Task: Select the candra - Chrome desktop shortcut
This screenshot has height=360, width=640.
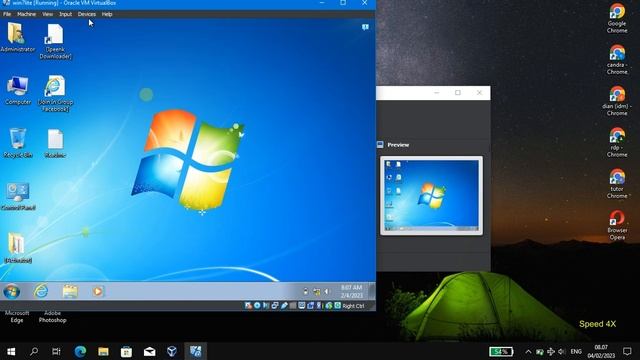Action: 617,60
